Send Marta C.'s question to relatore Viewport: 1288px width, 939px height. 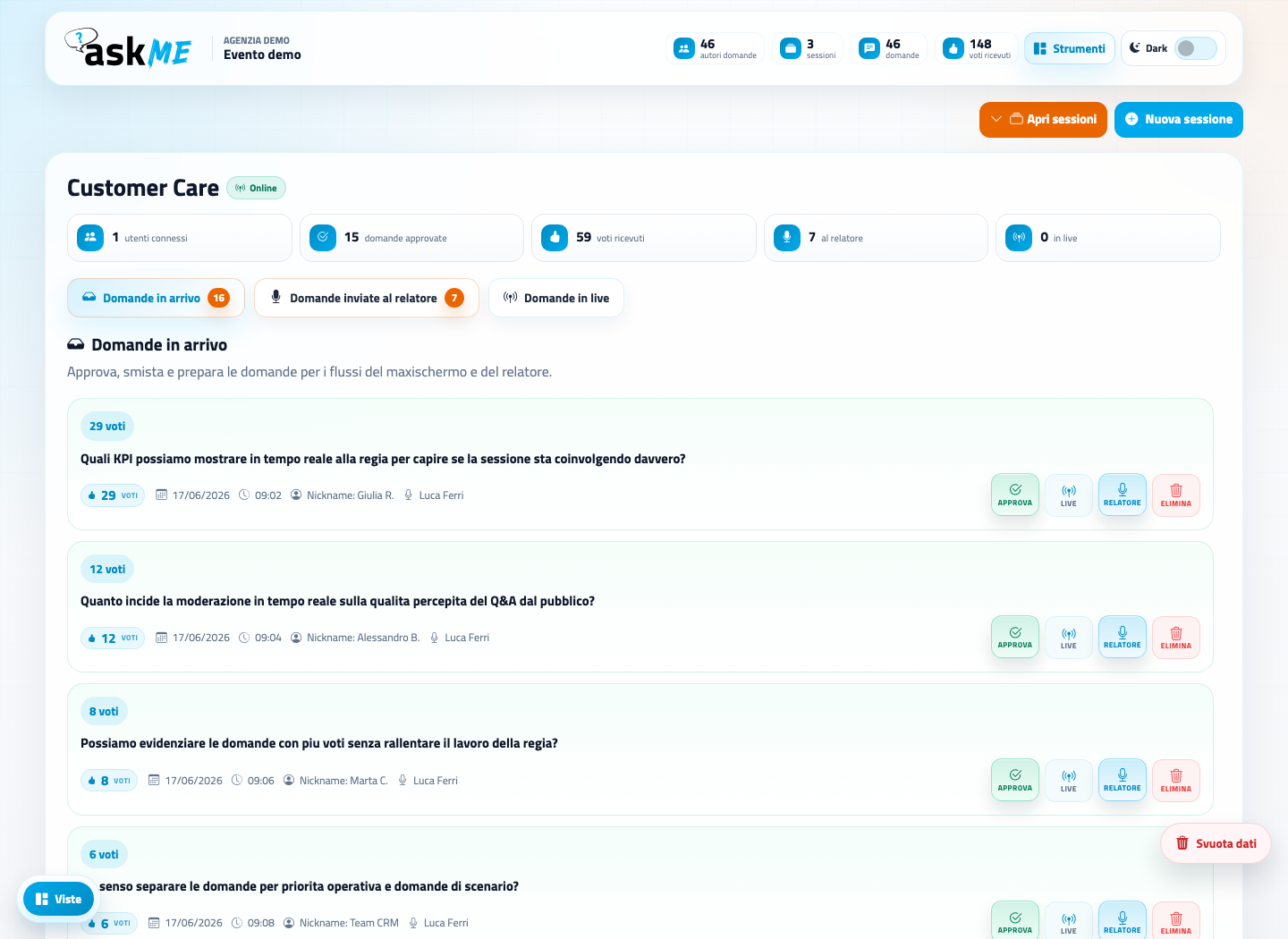coord(1123,780)
